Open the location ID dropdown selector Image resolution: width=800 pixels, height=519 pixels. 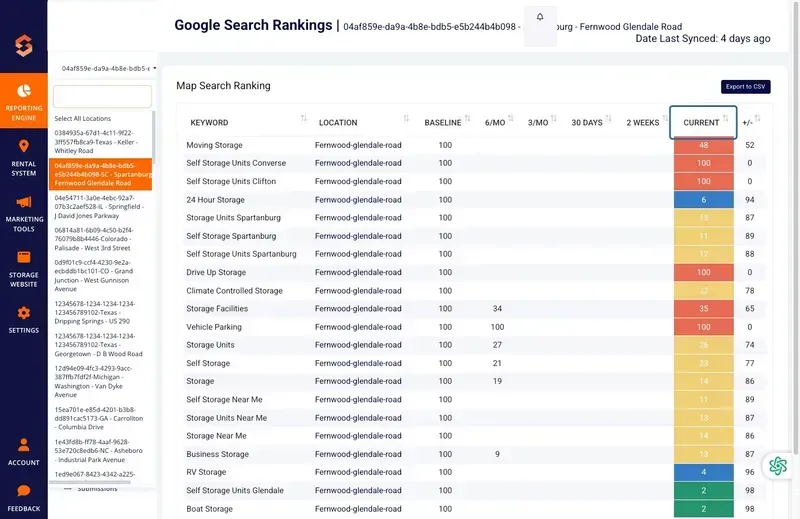(x=108, y=68)
